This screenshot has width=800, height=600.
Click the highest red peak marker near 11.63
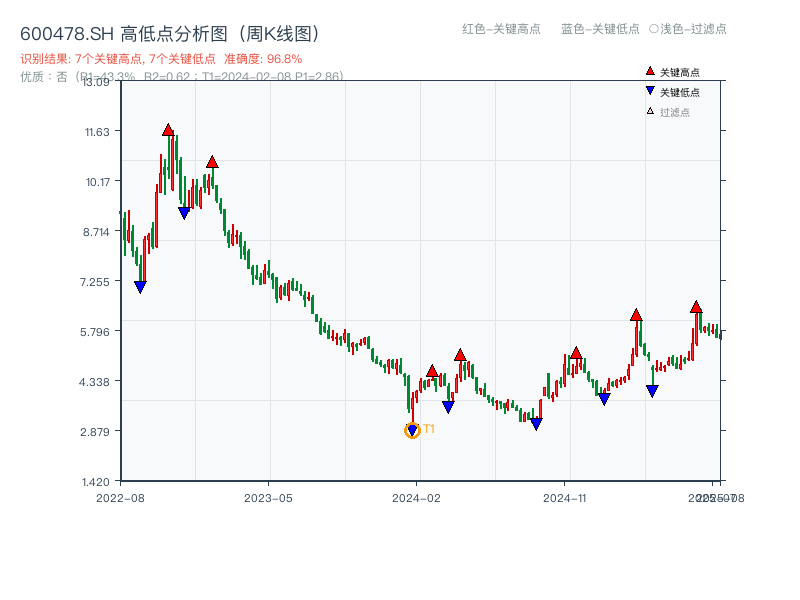(x=168, y=129)
